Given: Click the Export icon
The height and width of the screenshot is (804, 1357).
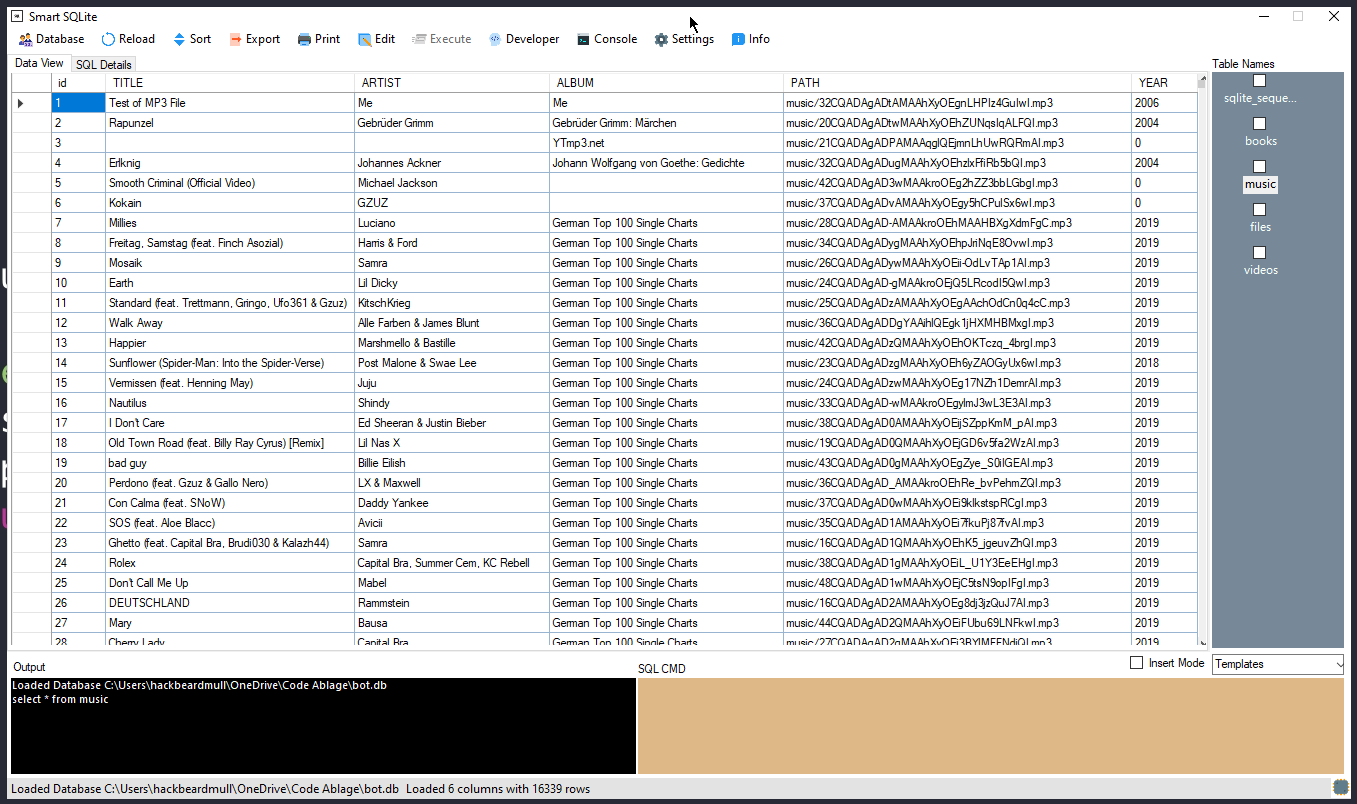Looking at the screenshot, I should pyautogui.click(x=235, y=39).
